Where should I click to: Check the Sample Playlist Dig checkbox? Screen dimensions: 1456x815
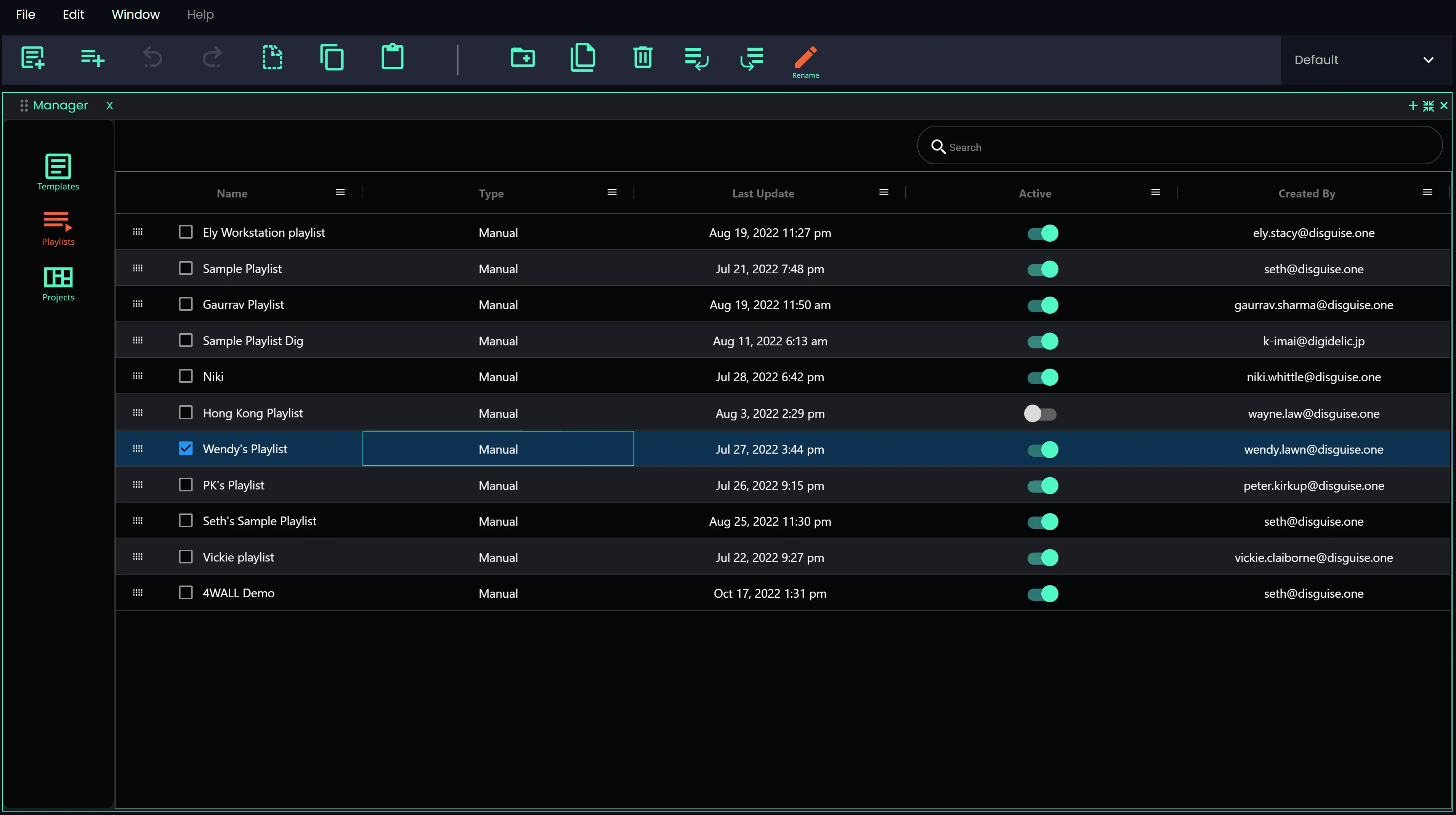click(x=185, y=340)
